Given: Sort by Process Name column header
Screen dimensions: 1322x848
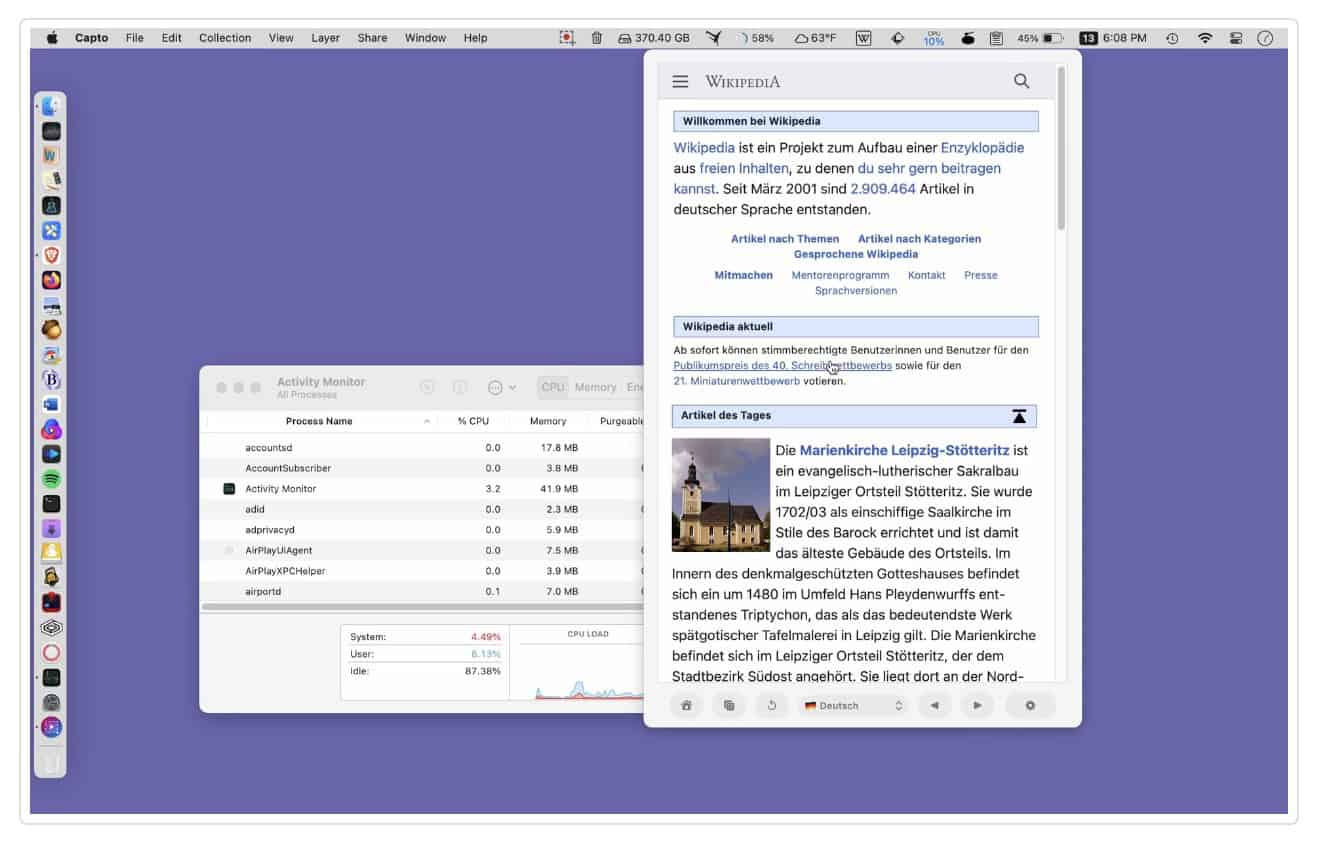Looking at the screenshot, I should click(319, 421).
